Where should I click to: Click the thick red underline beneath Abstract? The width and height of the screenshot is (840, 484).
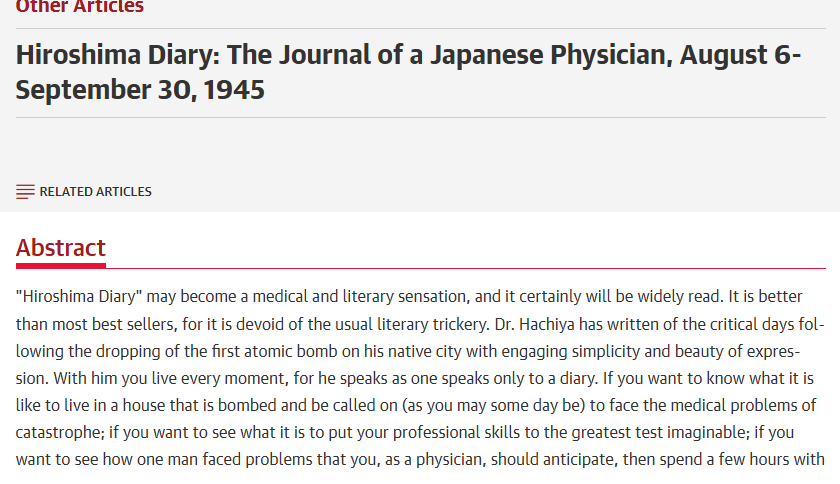[61, 265]
